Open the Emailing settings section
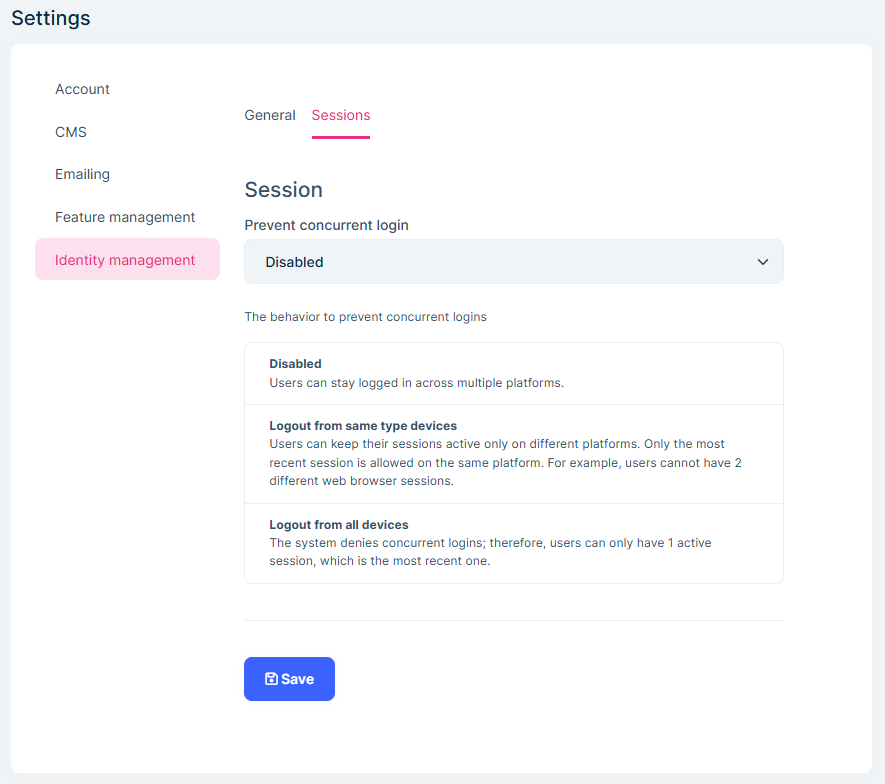The image size is (885, 784). 82,174
